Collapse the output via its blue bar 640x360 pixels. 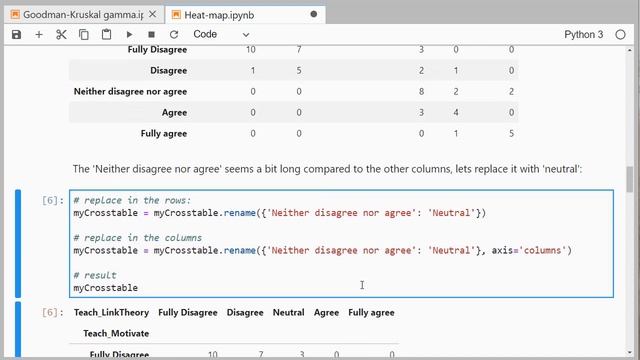[x=18, y=330]
